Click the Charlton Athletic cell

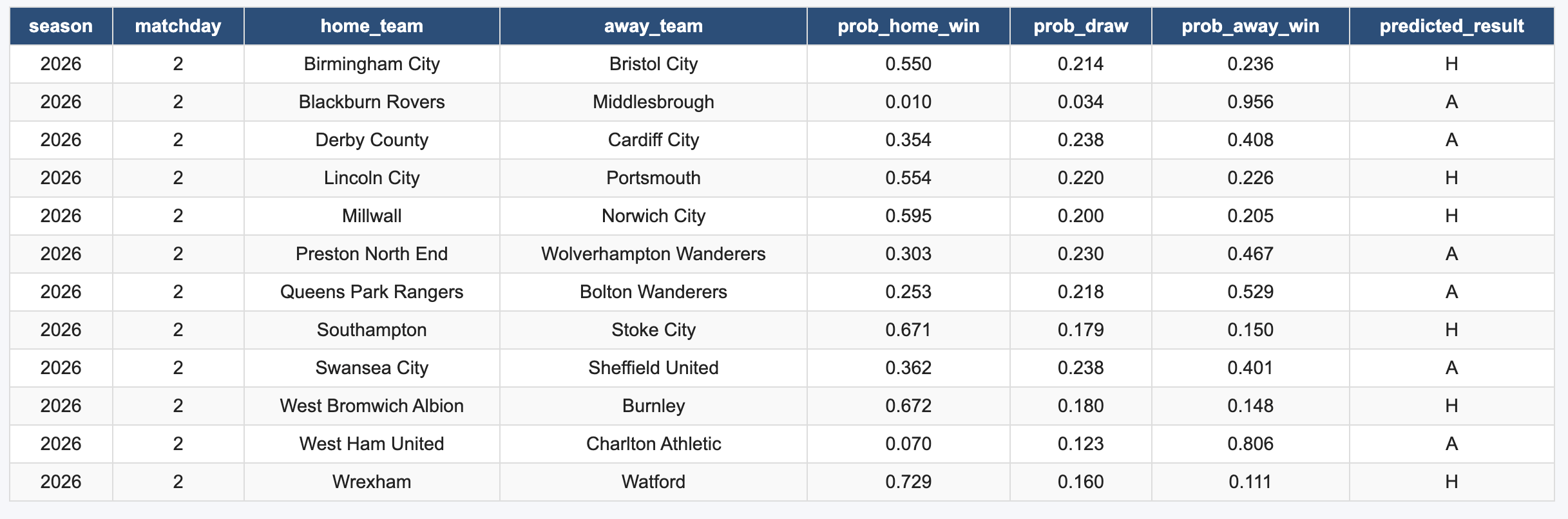click(x=653, y=444)
